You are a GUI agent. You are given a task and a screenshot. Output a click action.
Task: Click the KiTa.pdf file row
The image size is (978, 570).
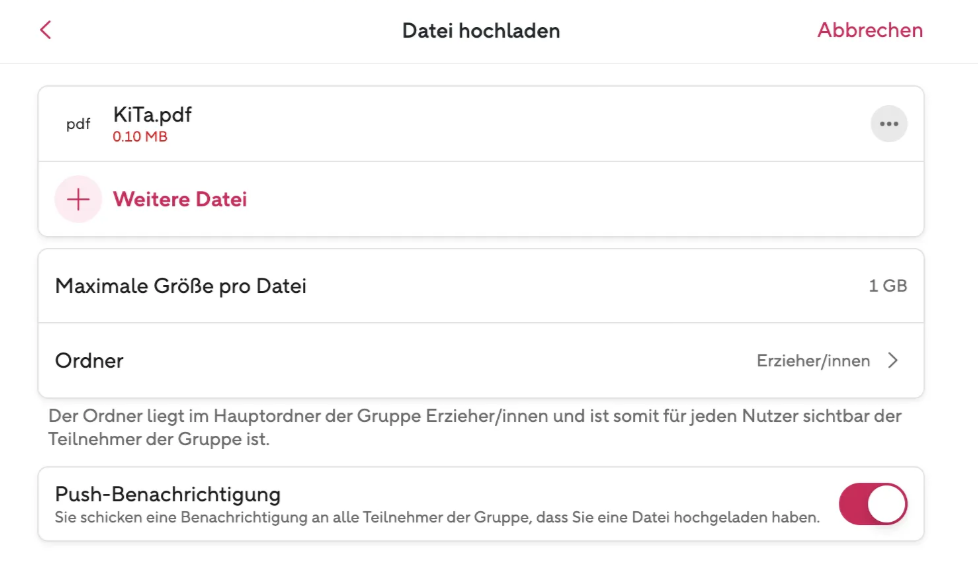pos(481,124)
